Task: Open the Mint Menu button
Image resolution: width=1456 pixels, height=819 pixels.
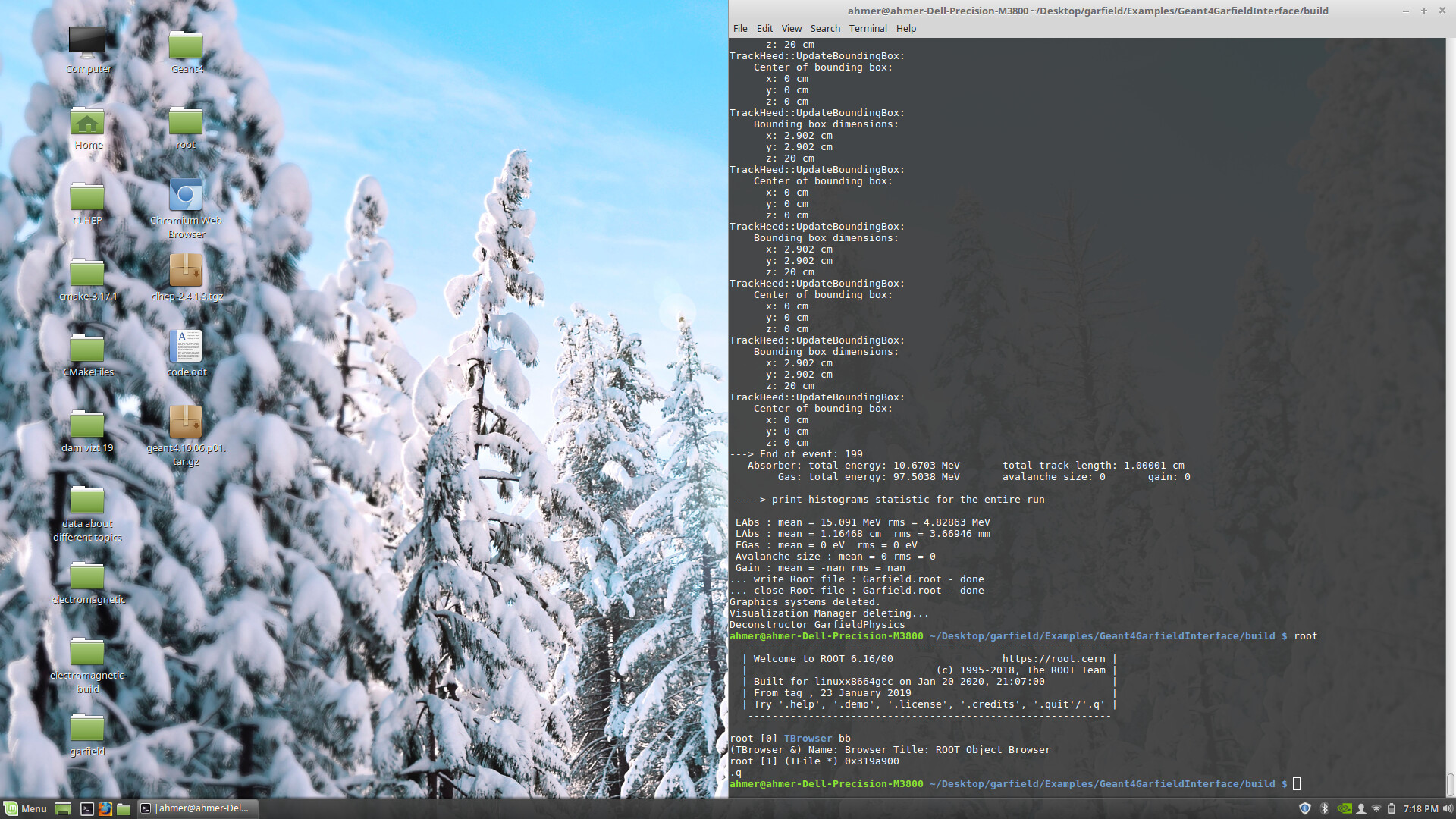Action: click(25, 808)
